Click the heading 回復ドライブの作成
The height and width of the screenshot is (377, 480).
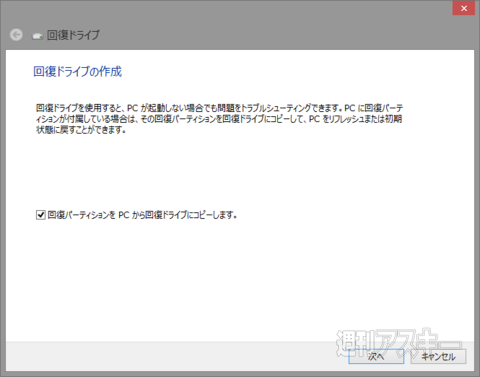(x=78, y=71)
